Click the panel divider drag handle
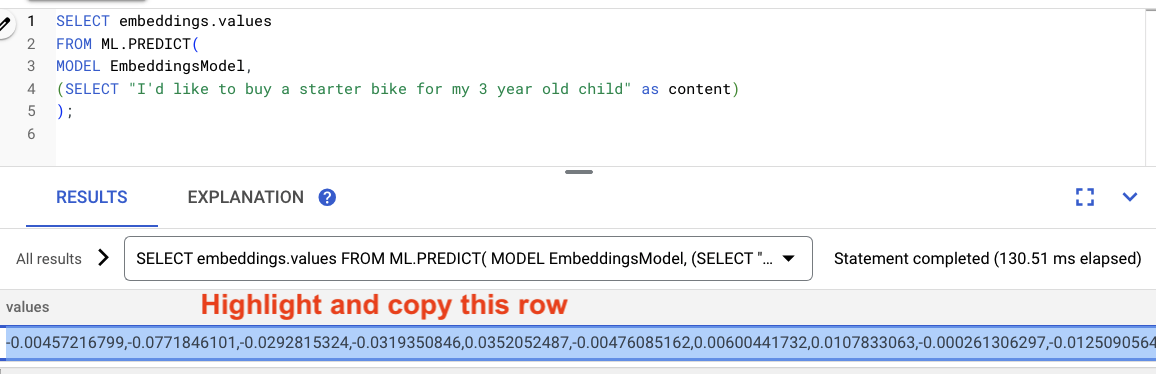Image resolution: width=1156 pixels, height=374 pixels. 579,172
